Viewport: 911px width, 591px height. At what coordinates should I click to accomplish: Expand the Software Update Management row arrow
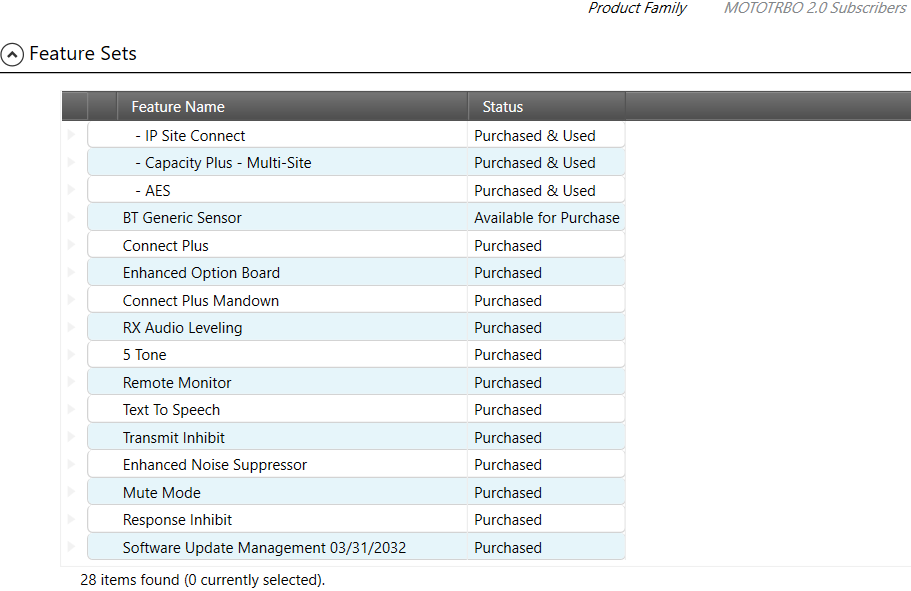[x=71, y=547]
